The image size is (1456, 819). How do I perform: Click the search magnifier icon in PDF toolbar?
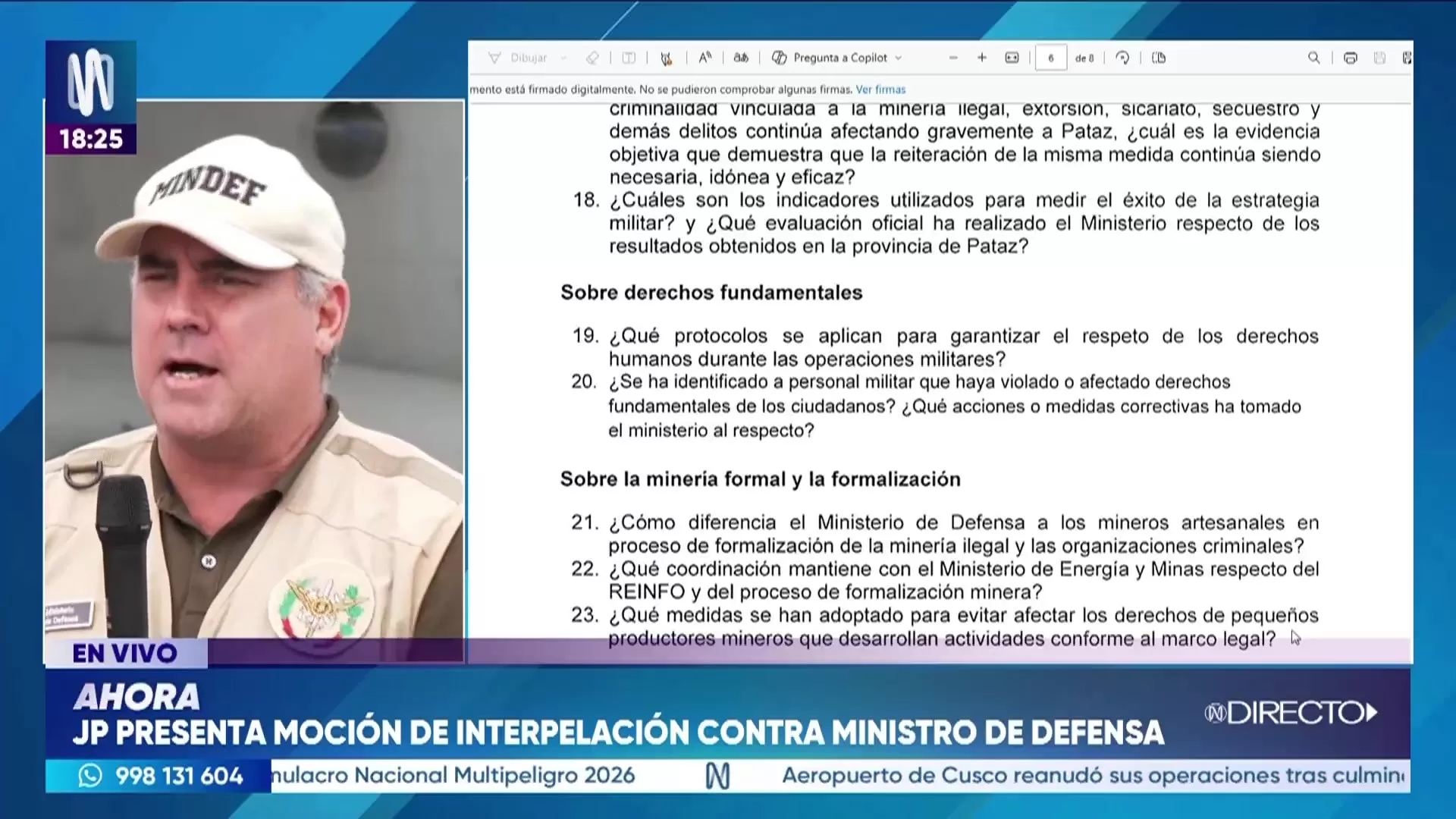tap(1314, 58)
